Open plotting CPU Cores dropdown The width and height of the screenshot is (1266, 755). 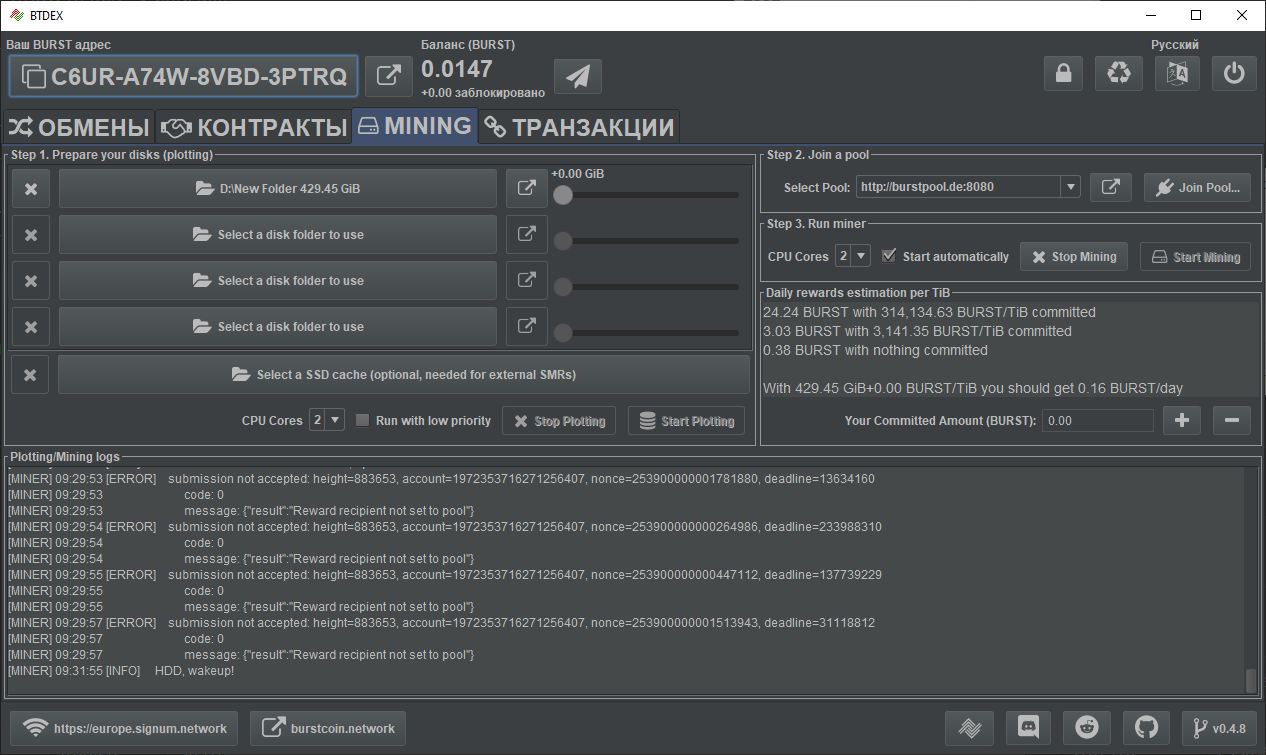326,420
